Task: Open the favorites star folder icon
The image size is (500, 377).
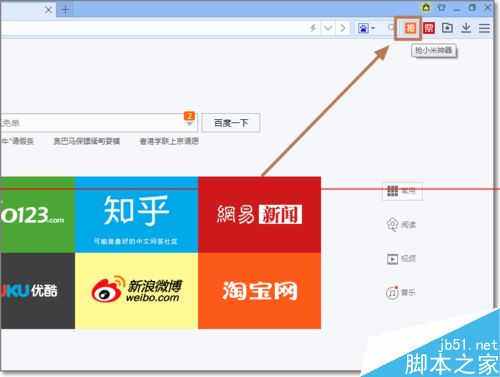Action: [447, 28]
